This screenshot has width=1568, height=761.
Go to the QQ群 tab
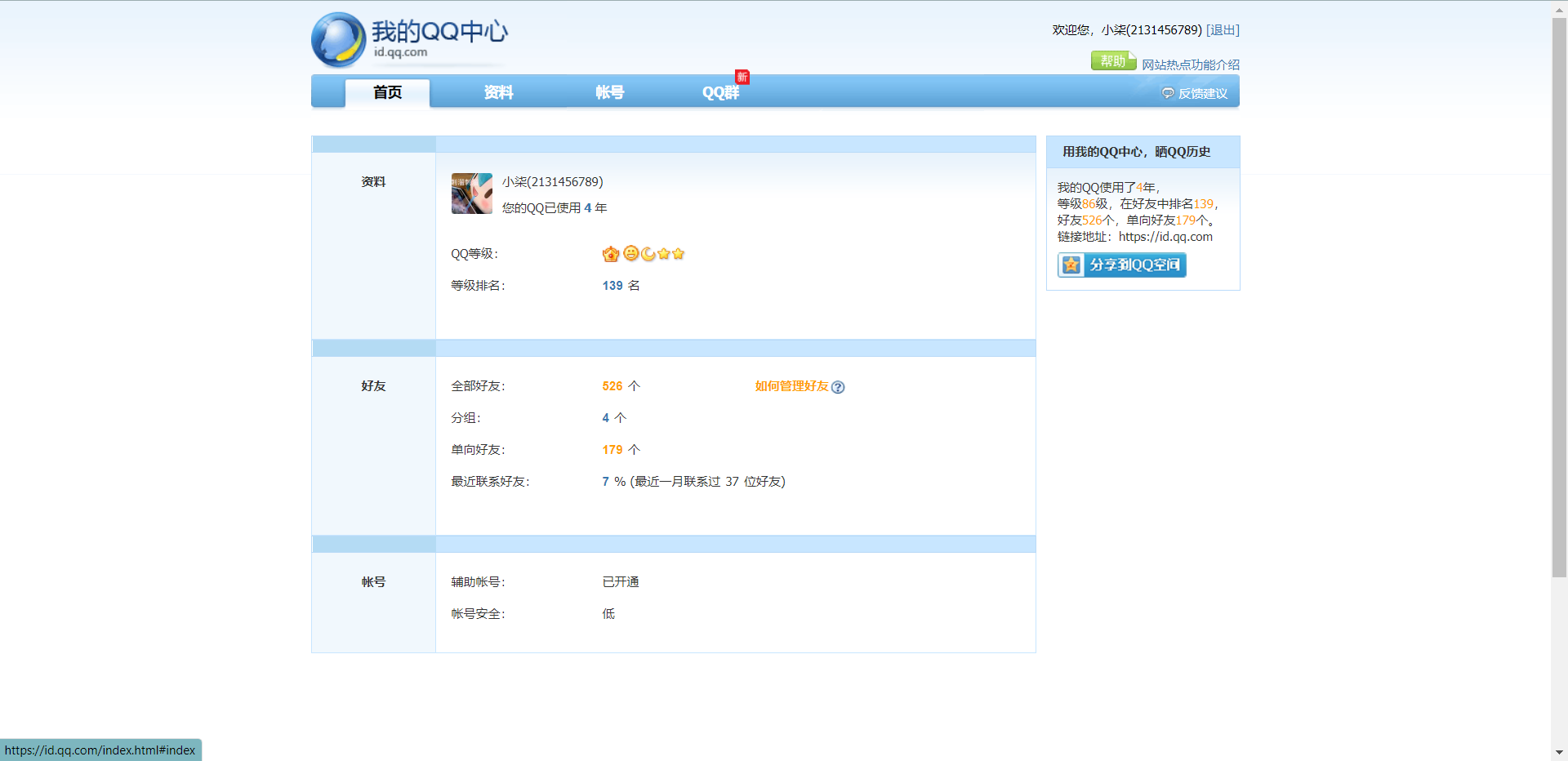tap(720, 92)
